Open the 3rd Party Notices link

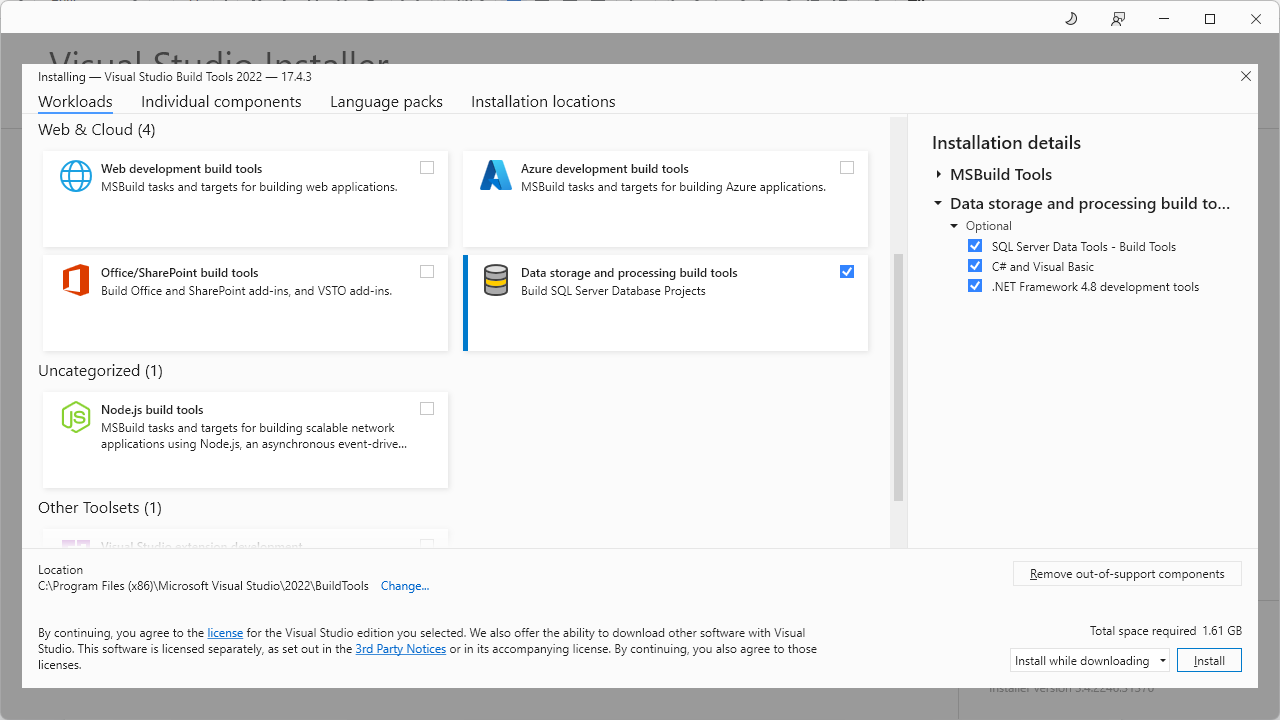pyautogui.click(x=401, y=649)
